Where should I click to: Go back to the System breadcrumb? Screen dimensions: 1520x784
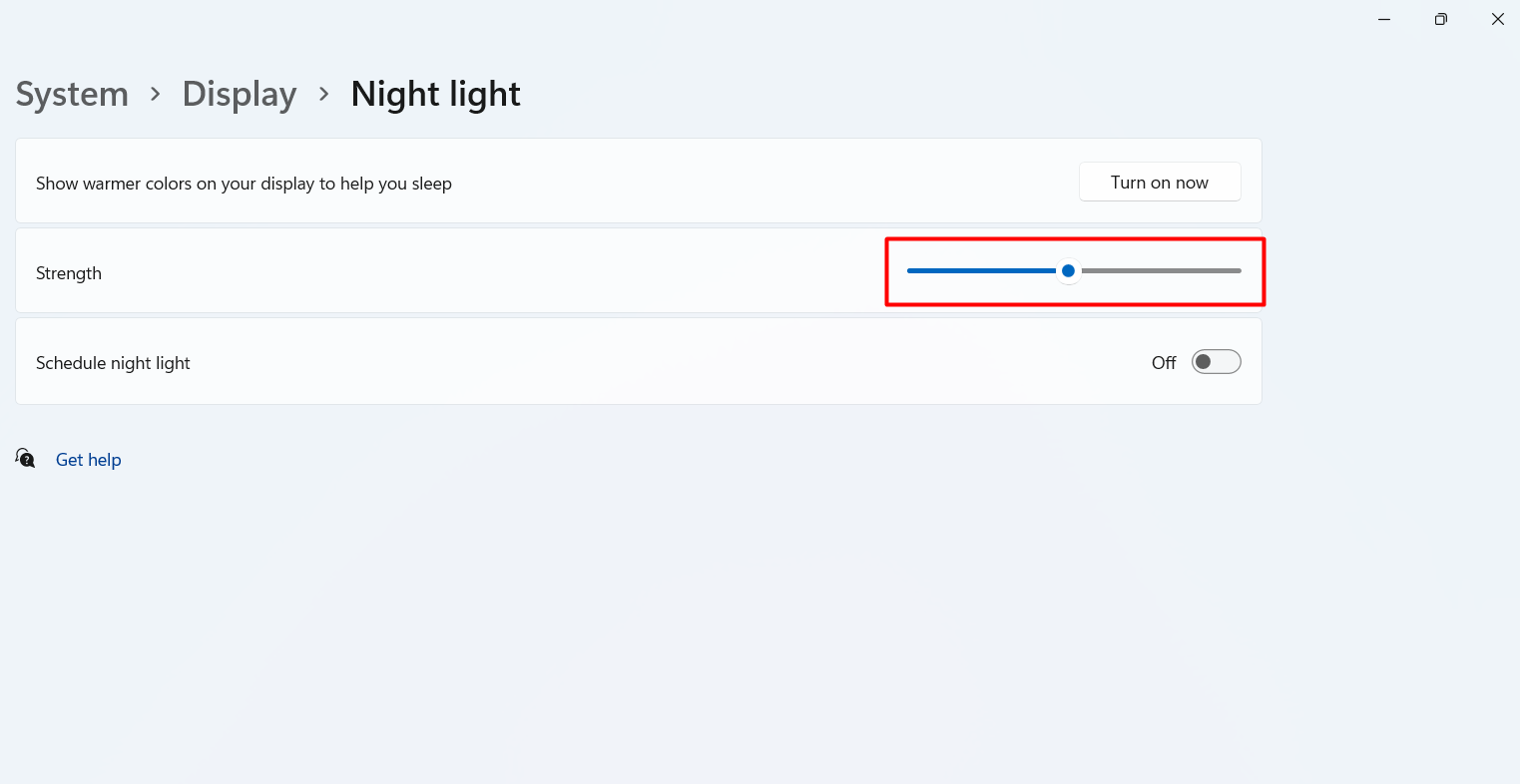(72, 94)
